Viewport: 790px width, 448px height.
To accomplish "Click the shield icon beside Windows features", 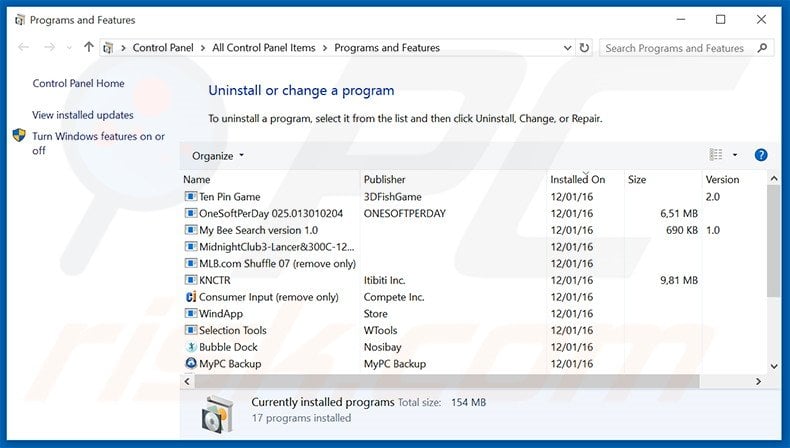I will click(19, 135).
